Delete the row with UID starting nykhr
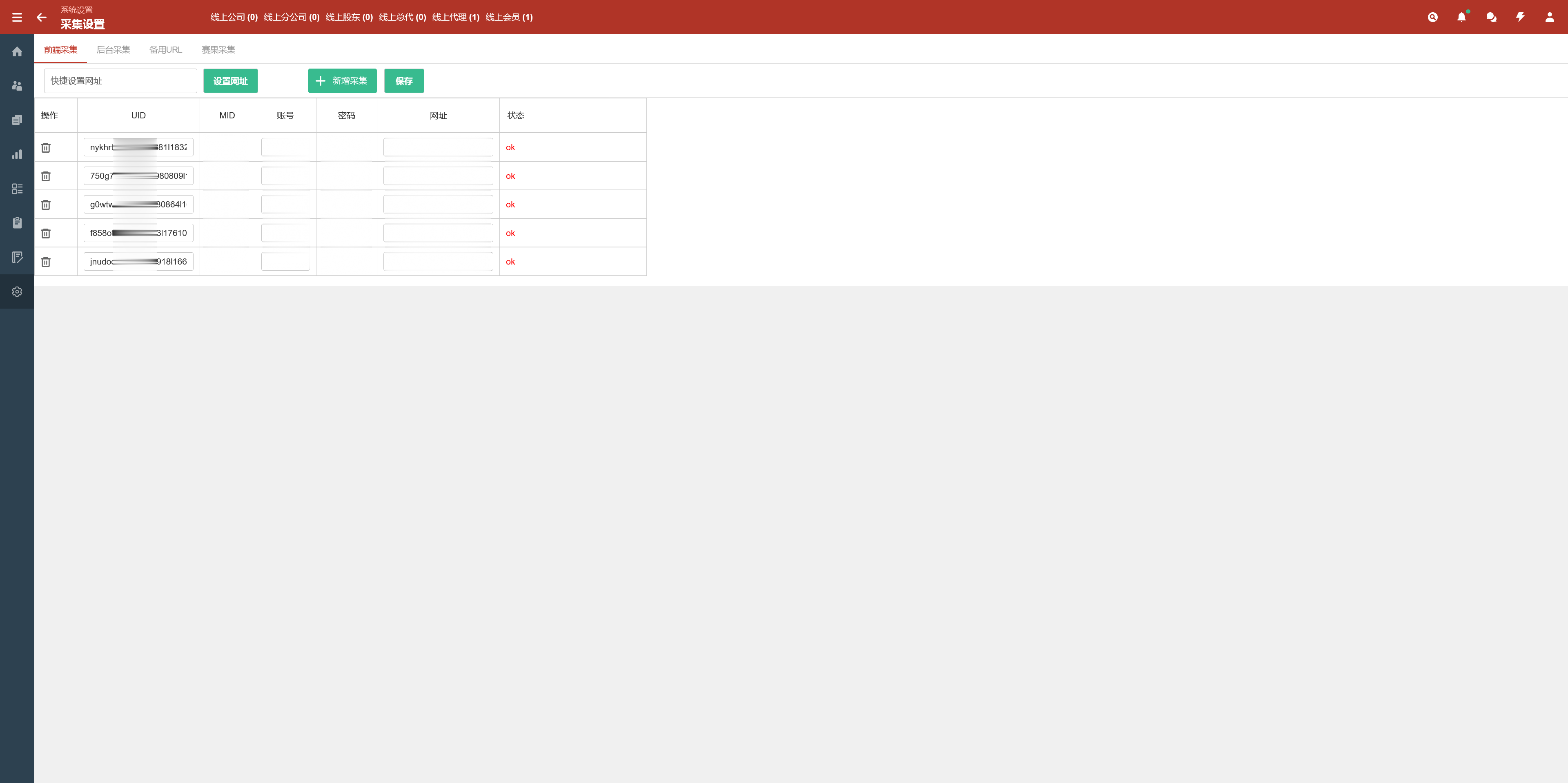Viewport: 1568px width, 783px height. click(x=46, y=147)
